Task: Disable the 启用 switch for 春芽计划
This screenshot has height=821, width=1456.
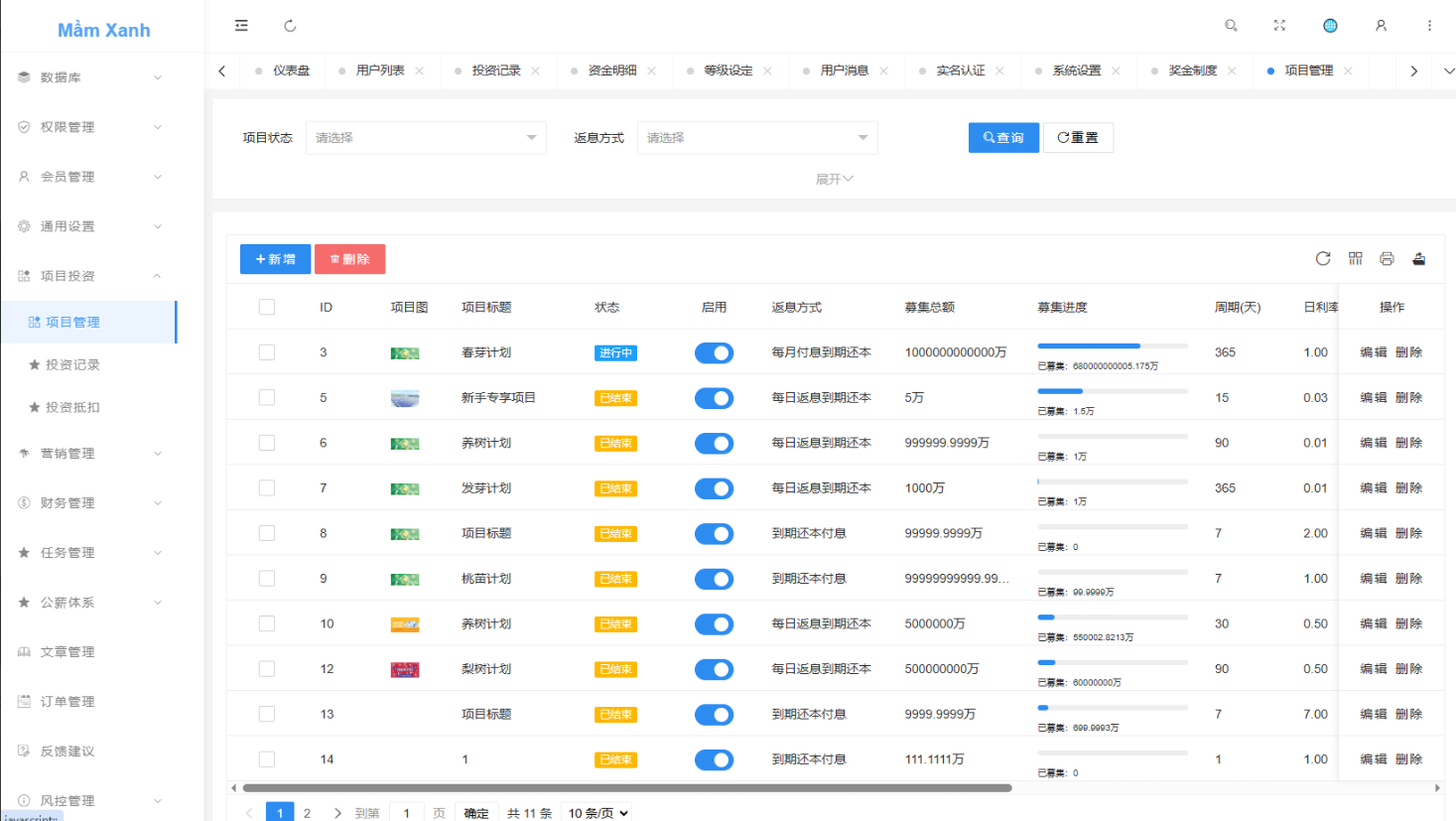Action: click(714, 352)
